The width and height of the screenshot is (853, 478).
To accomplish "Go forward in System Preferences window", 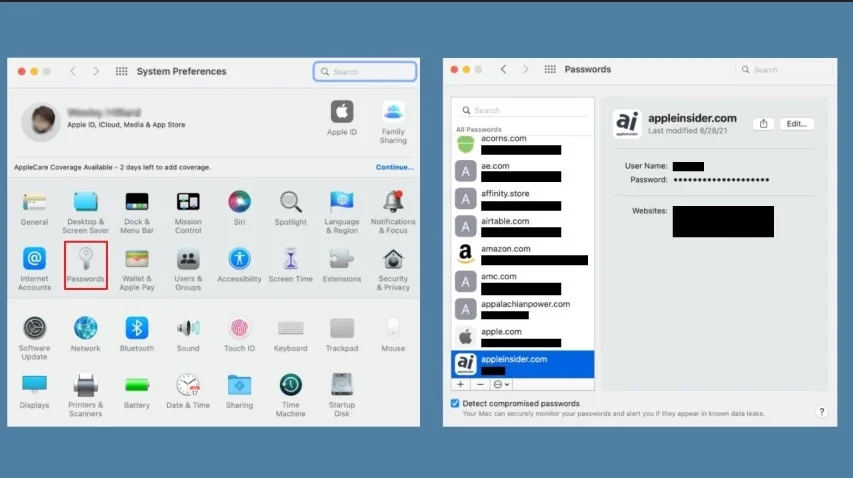I will click(96, 71).
